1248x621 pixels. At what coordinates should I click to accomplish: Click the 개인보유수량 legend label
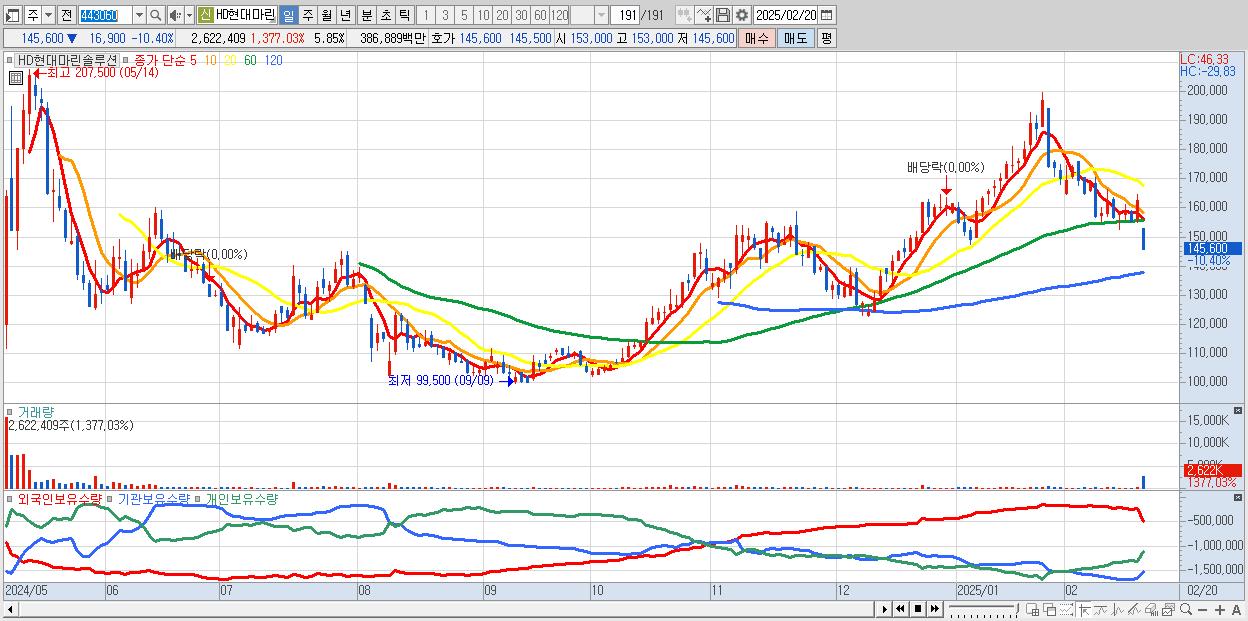pyautogui.click(x=242, y=498)
